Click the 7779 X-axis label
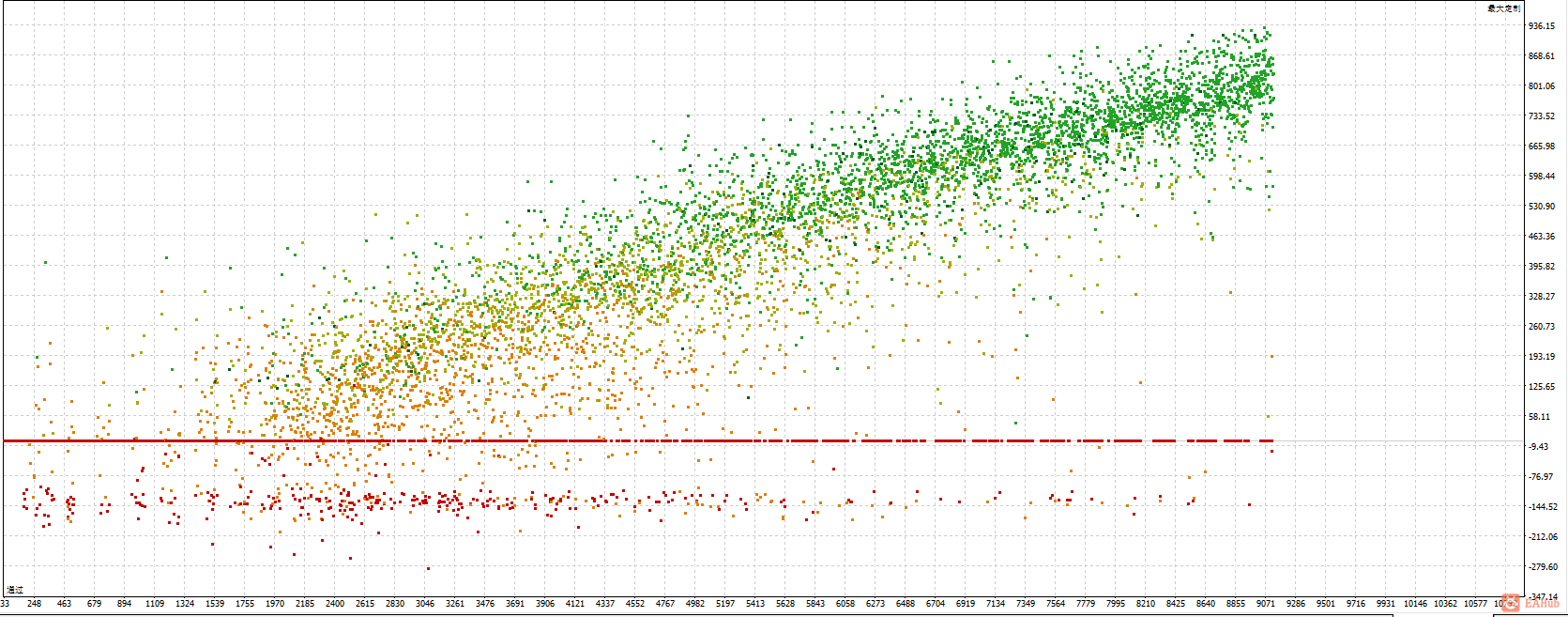The image size is (1568, 617). point(1086,604)
